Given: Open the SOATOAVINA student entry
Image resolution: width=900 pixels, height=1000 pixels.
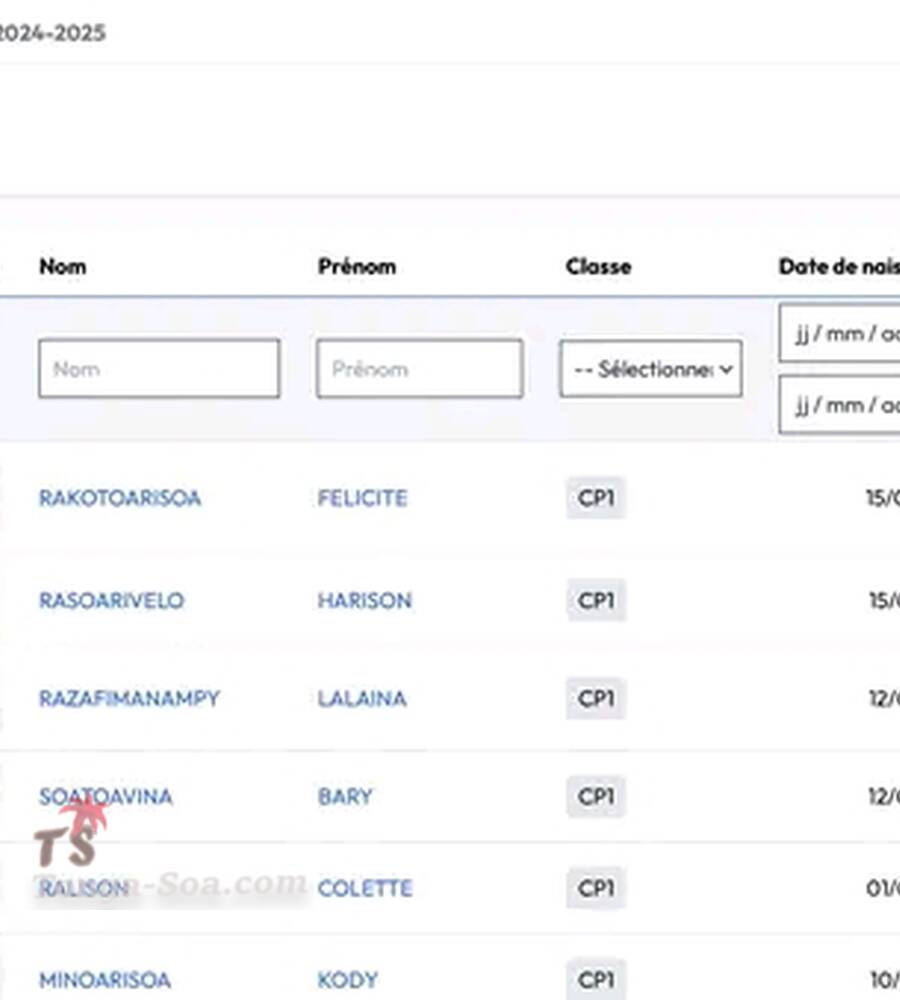Looking at the screenshot, I should (x=105, y=797).
